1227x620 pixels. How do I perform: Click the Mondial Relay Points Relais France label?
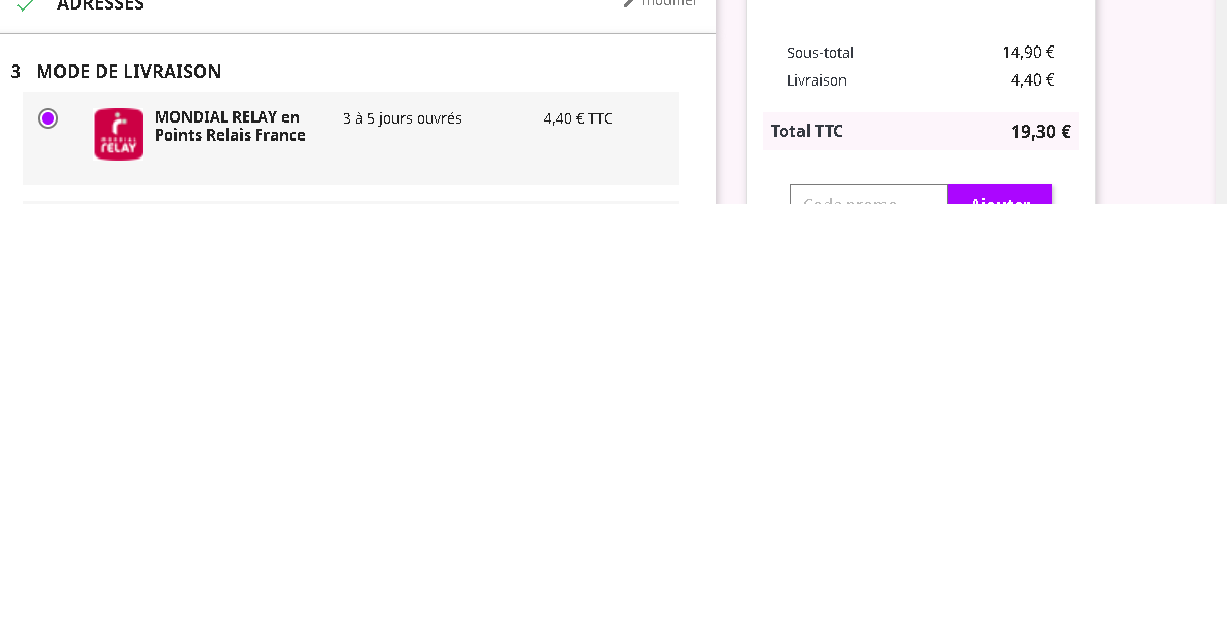tap(230, 127)
